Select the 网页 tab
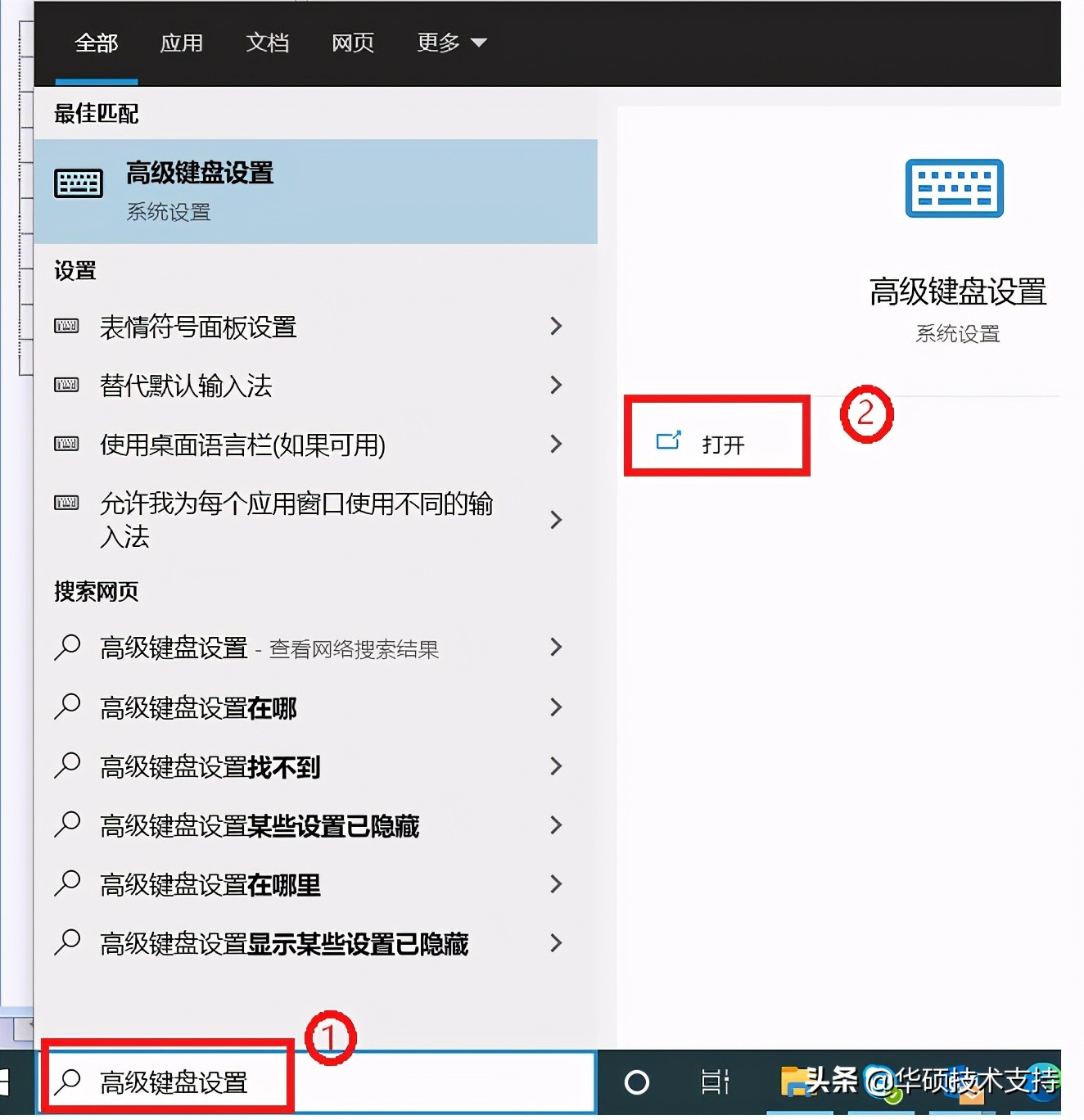1084x1120 pixels. coord(352,43)
